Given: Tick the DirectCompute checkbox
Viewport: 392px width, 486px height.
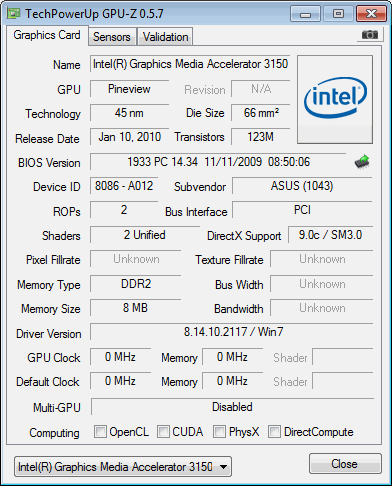Looking at the screenshot, I should 274,431.
